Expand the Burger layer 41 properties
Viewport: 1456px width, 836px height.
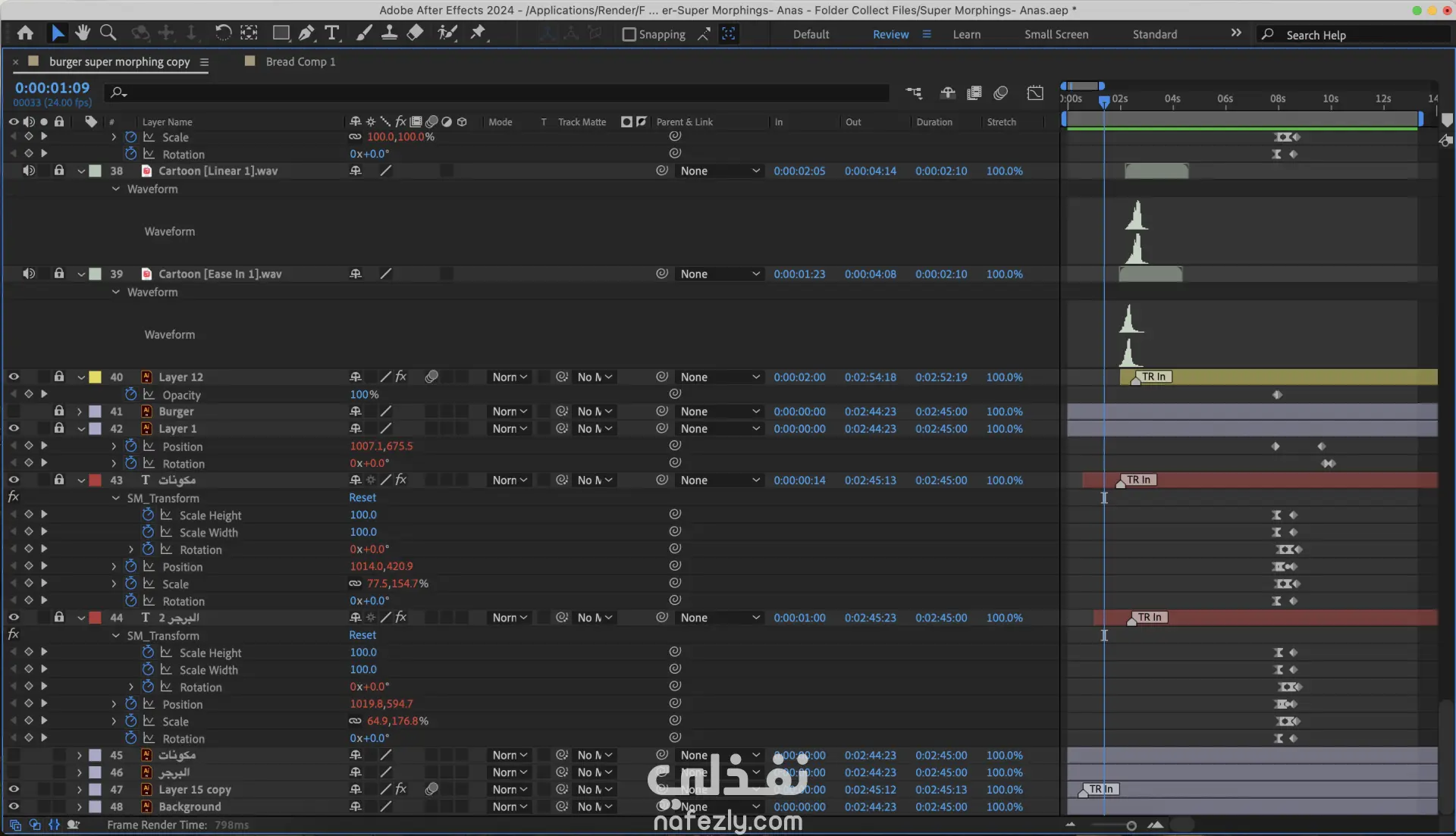[79, 412]
